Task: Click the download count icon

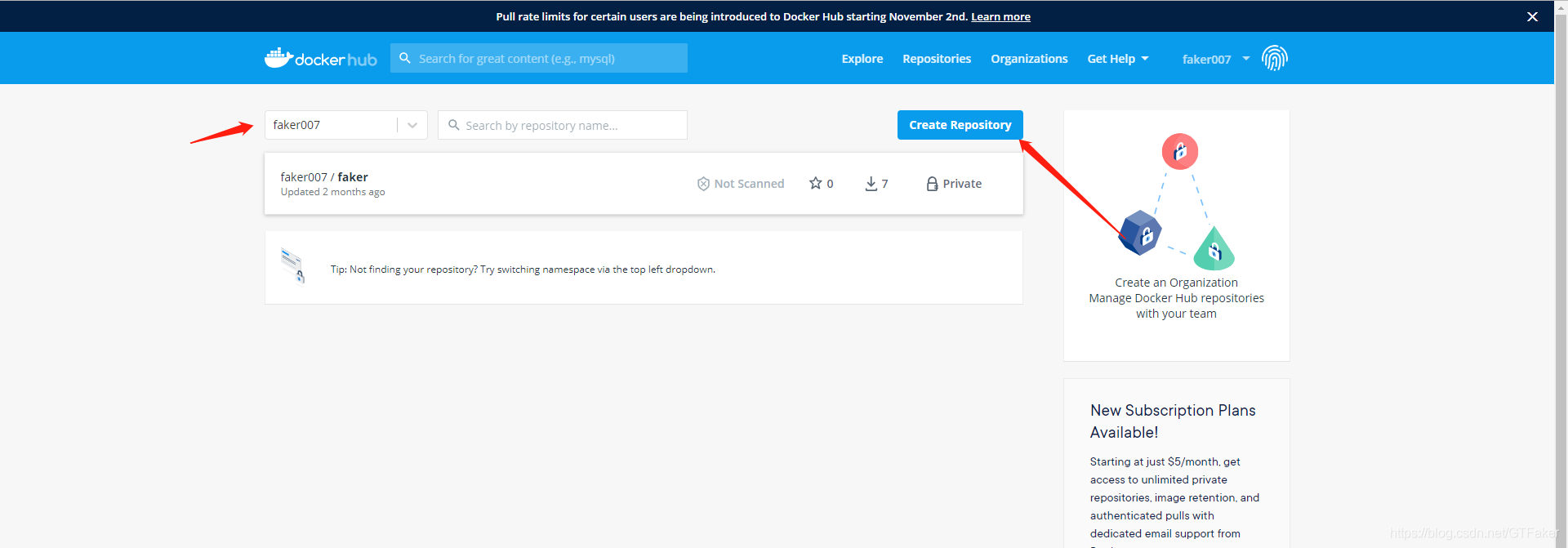Action: [871, 184]
